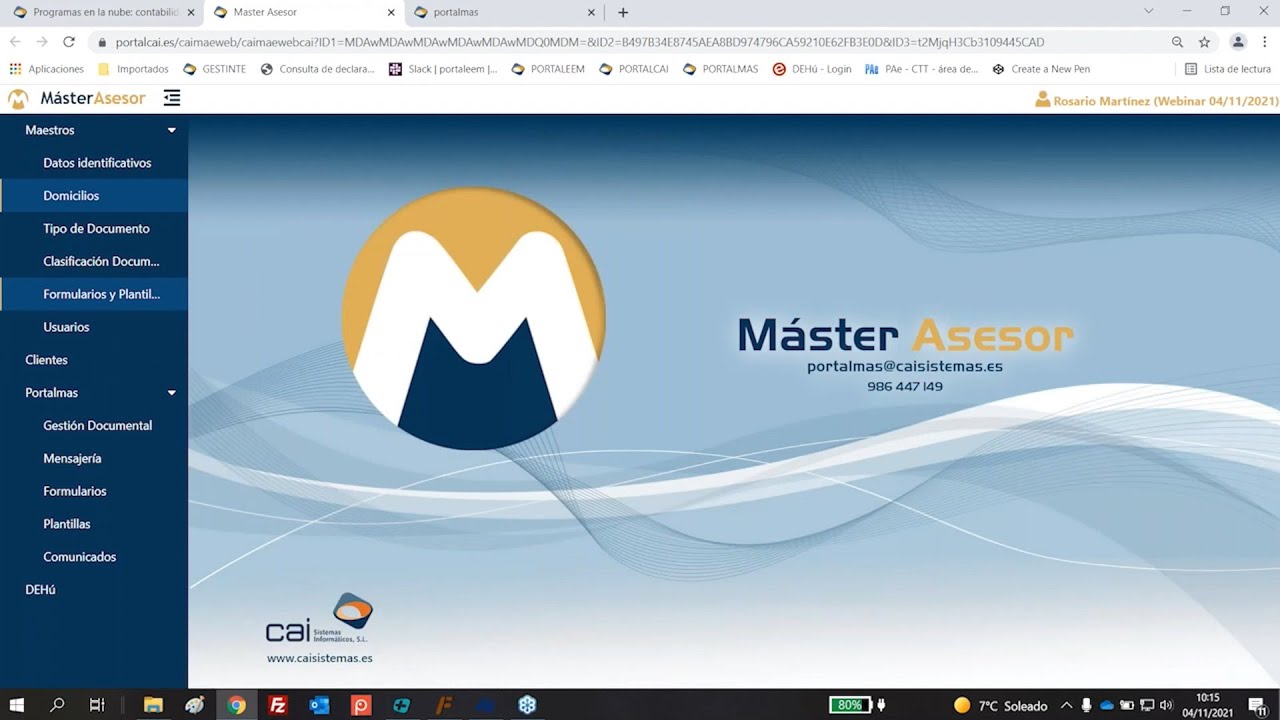1280x720 pixels.
Task: Switch to the 'portalmas' browser tab
Action: (x=505, y=12)
